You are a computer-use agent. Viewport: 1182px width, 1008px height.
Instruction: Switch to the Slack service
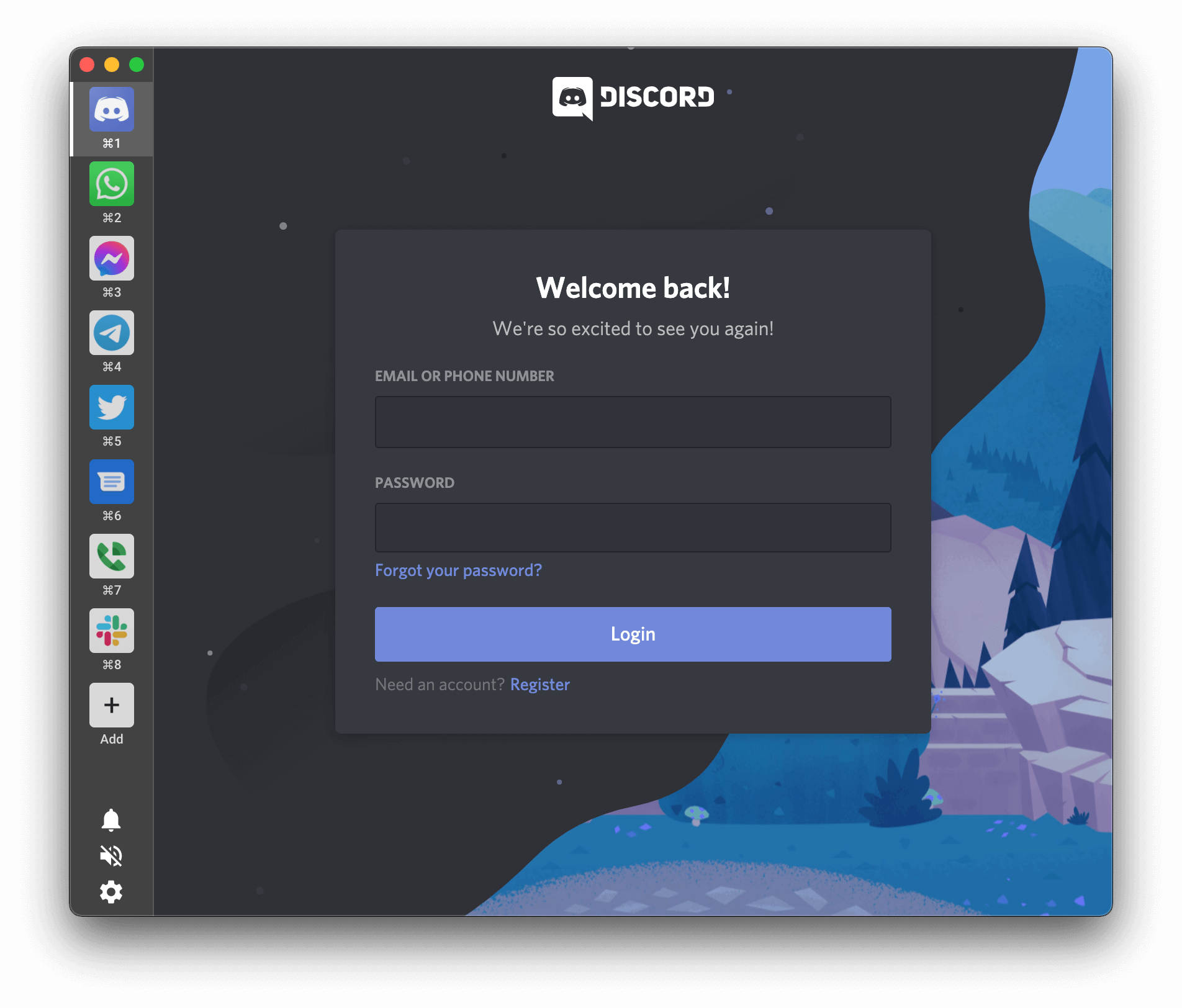coord(112,631)
